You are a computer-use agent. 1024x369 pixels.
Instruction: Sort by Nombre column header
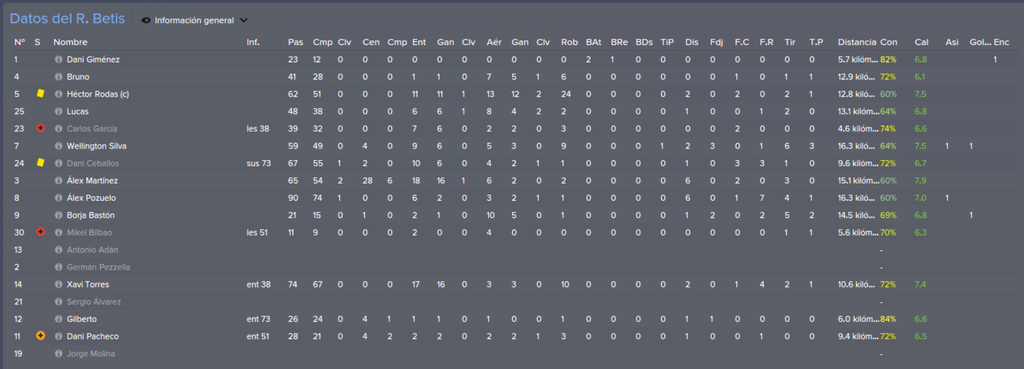coord(71,42)
